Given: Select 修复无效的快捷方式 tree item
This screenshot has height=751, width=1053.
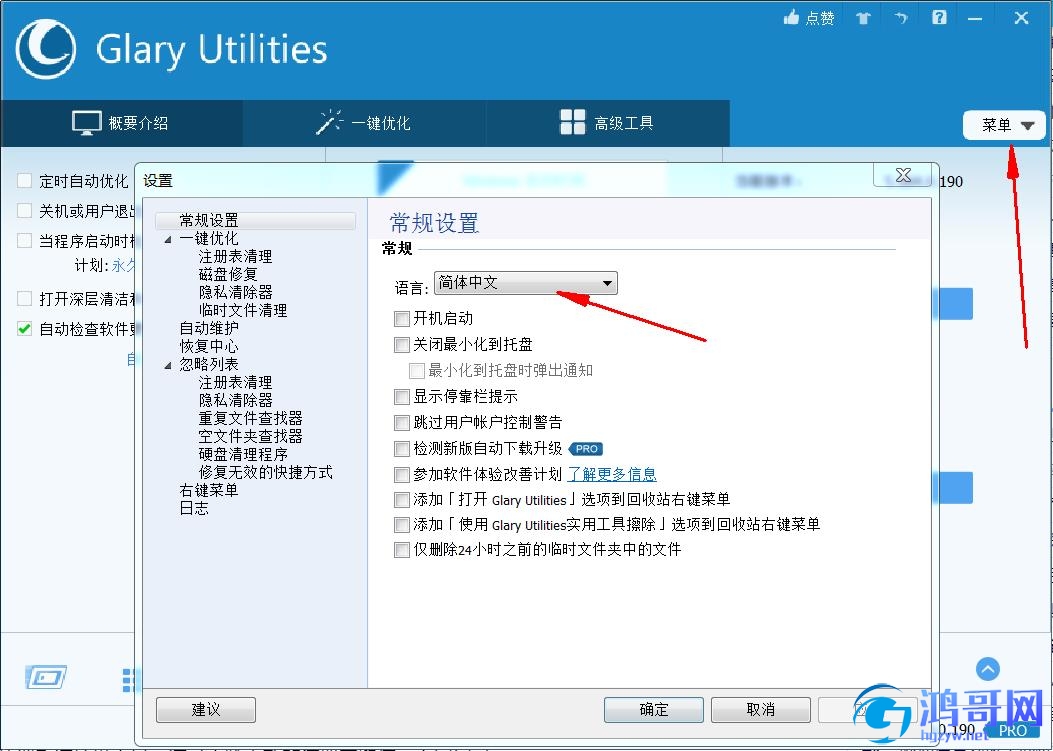Looking at the screenshot, I should coord(265,472).
